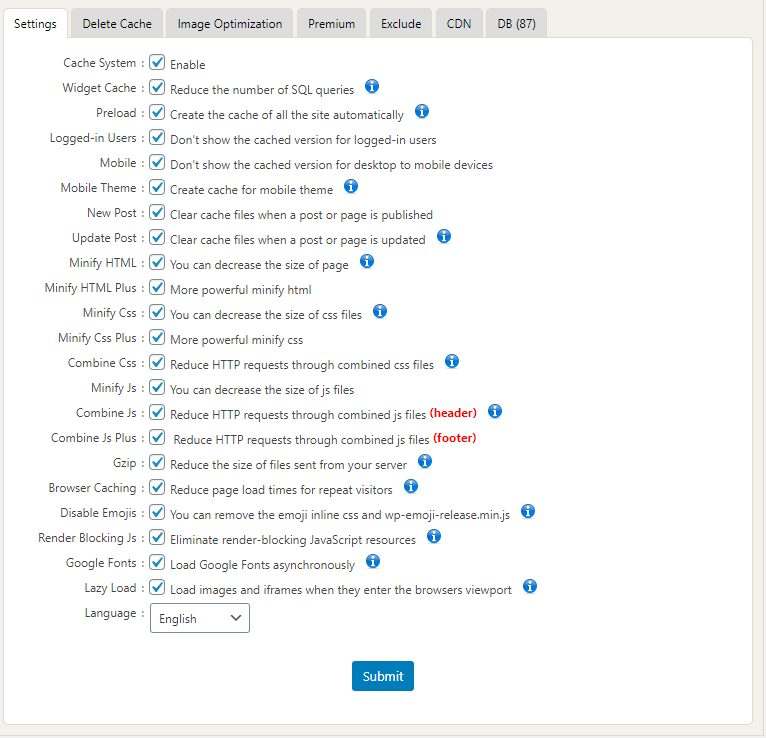Click the Submit button
The width and height of the screenshot is (766, 738).
click(x=383, y=676)
